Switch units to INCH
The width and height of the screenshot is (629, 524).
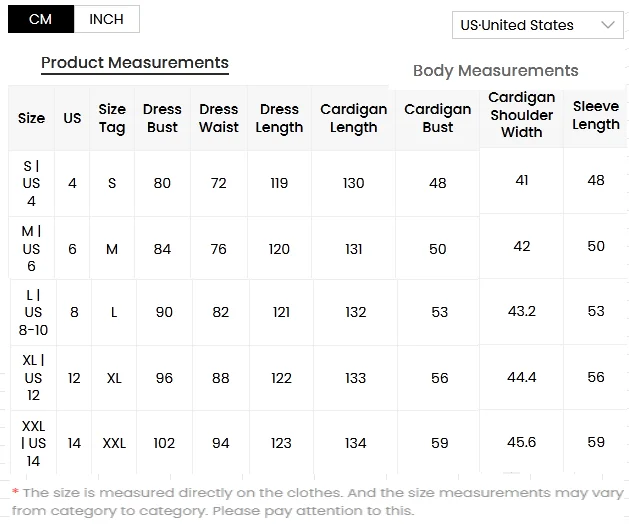click(107, 19)
